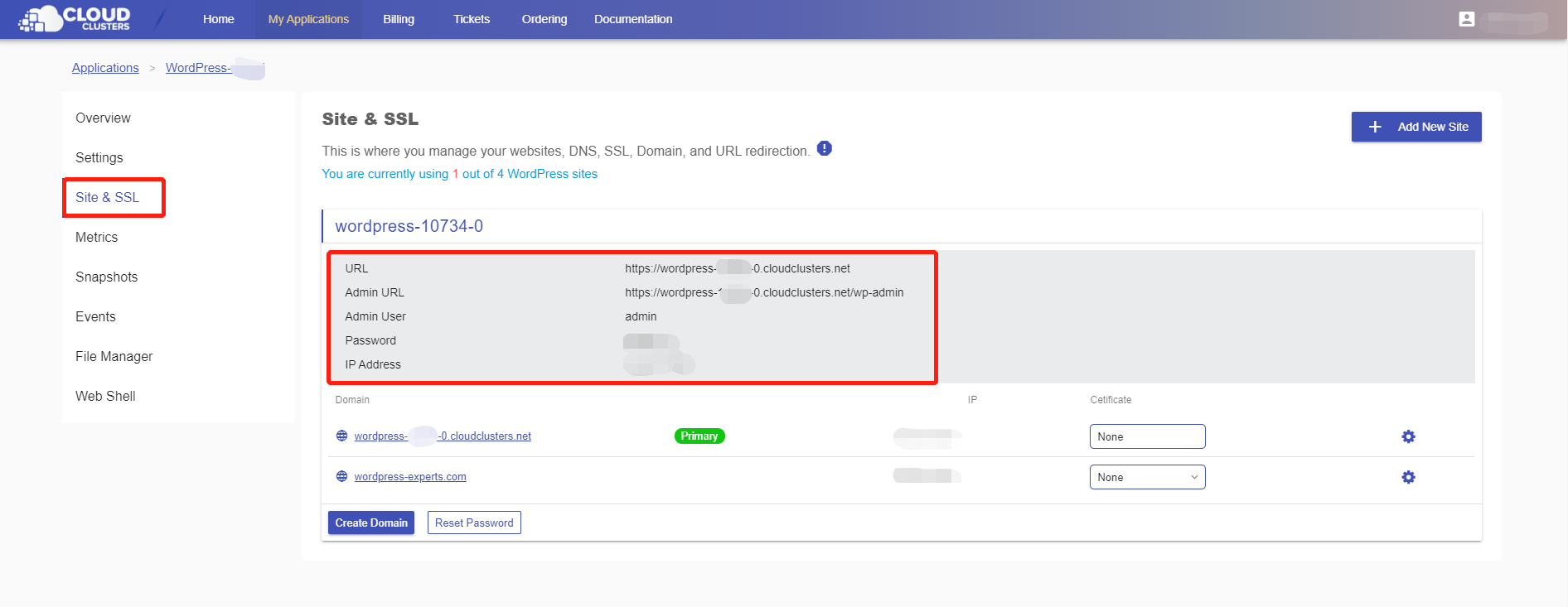1568x607 pixels.
Task: Click the IP Address label
Action: [373, 364]
